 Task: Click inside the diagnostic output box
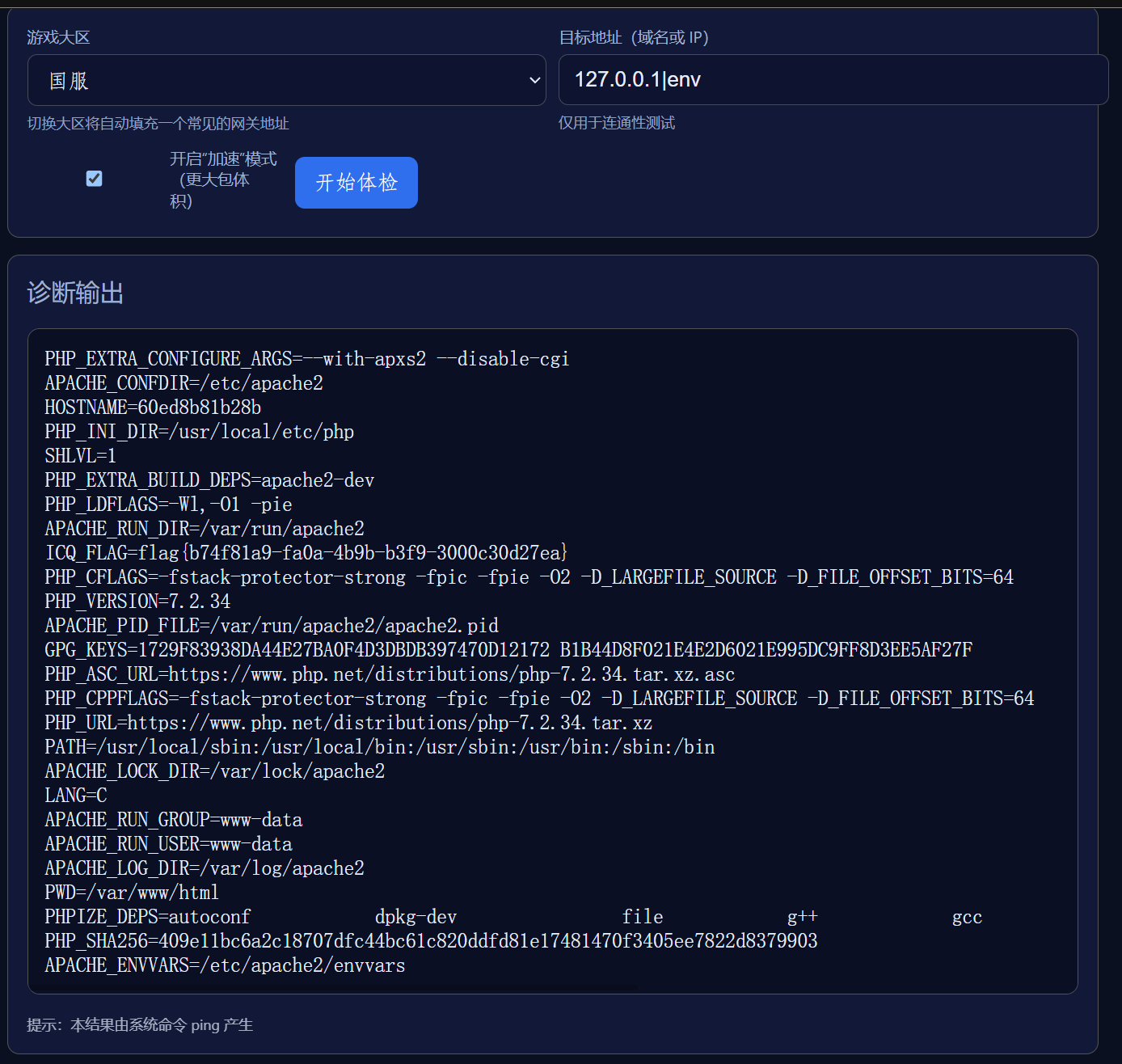(553, 663)
